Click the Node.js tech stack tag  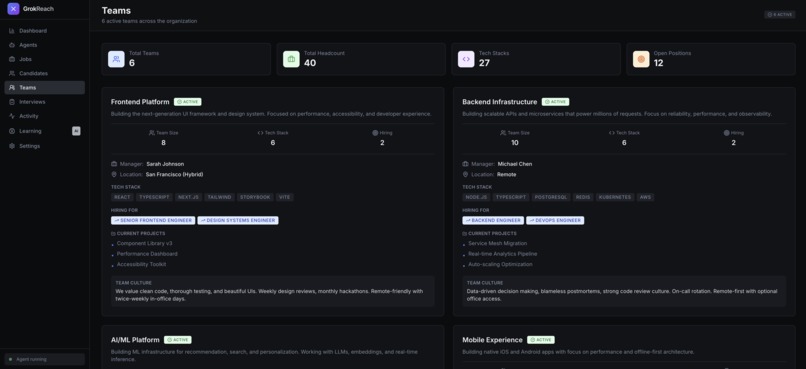[476, 197]
